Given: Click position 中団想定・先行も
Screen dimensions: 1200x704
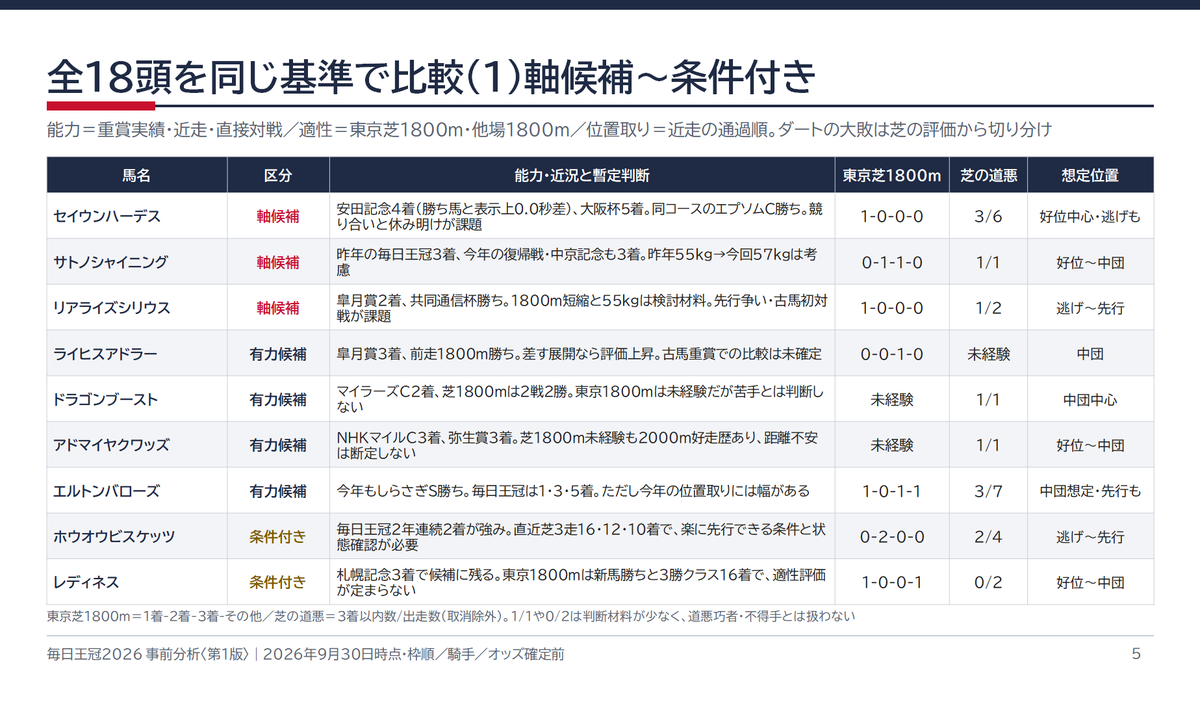Looking at the screenshot, I should click(x=1090, y=491).
